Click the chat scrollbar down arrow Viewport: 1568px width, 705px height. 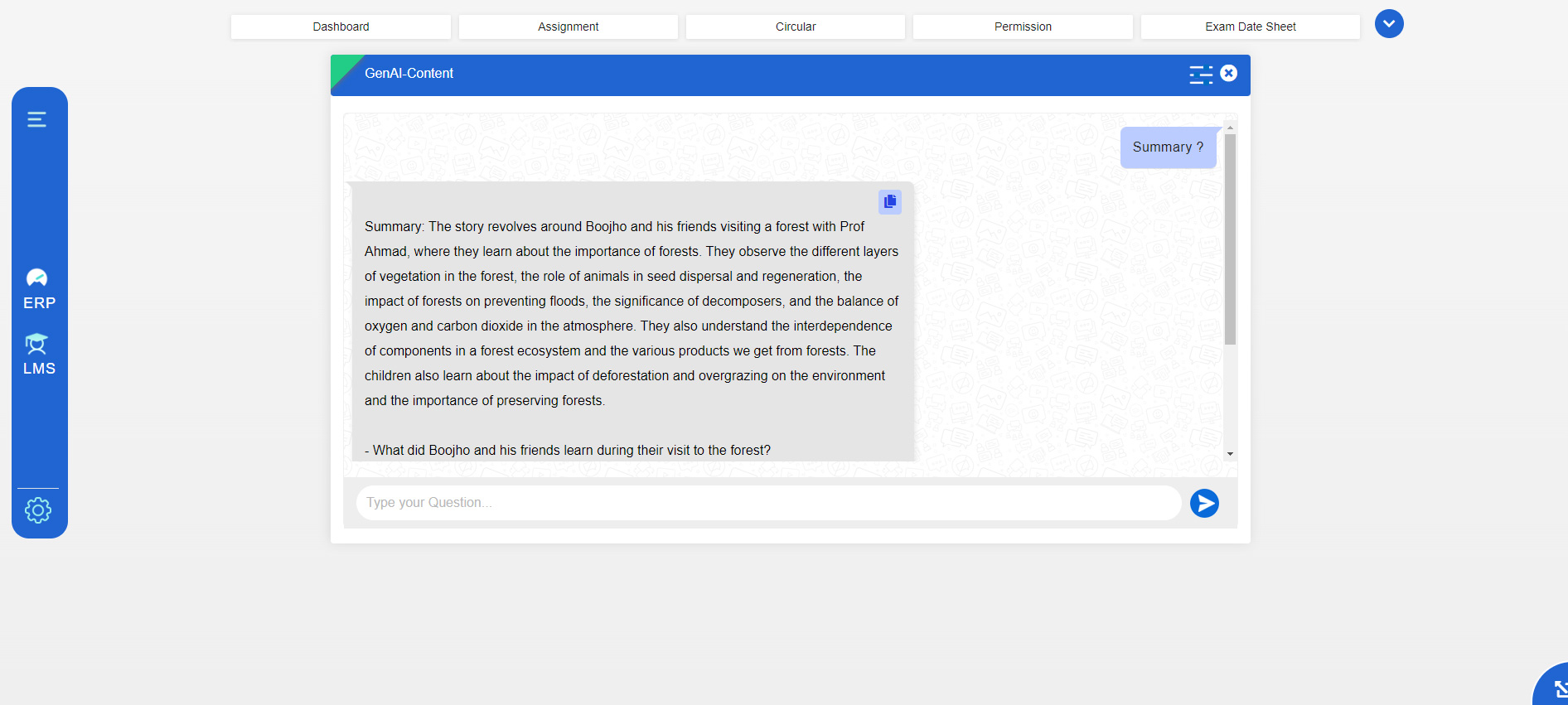[x=1230, y=454]
